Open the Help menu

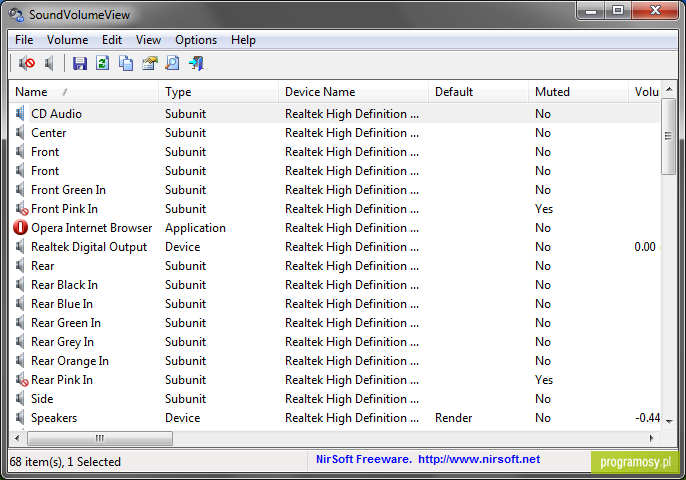pyautogui.click(x=243, y=40)
